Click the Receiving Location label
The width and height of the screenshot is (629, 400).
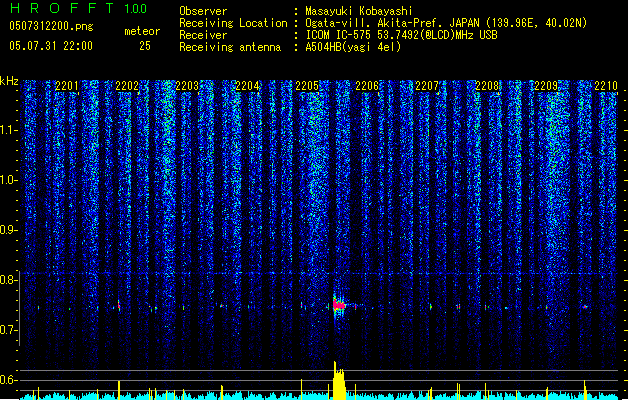click(233, 23)
